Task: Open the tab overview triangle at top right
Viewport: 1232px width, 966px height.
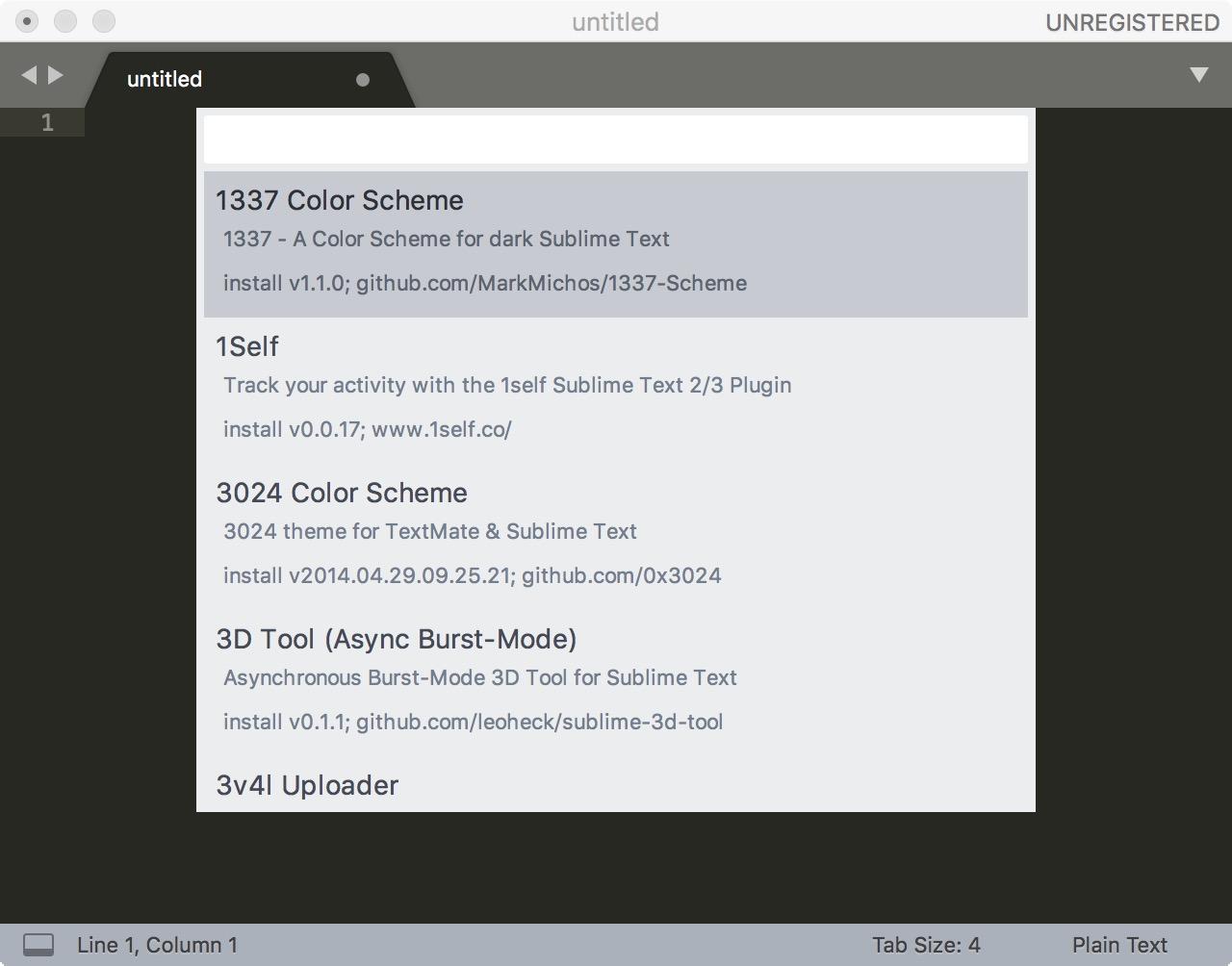Action: 1198,73
